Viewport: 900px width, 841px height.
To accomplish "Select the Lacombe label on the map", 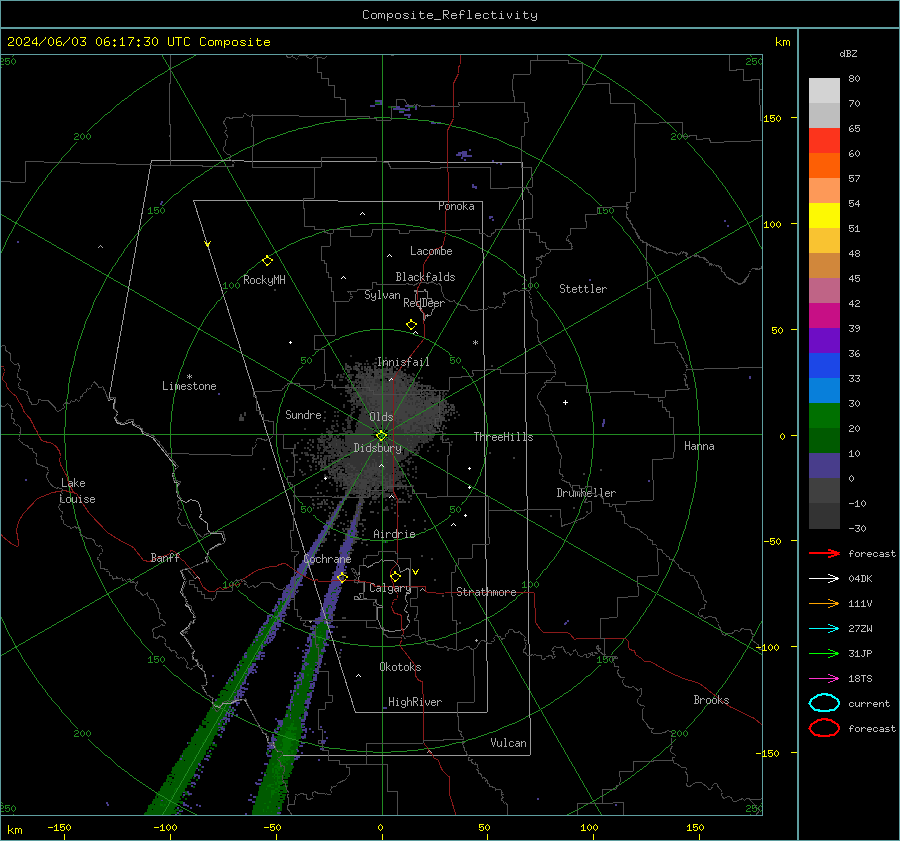I will (431, 251).
